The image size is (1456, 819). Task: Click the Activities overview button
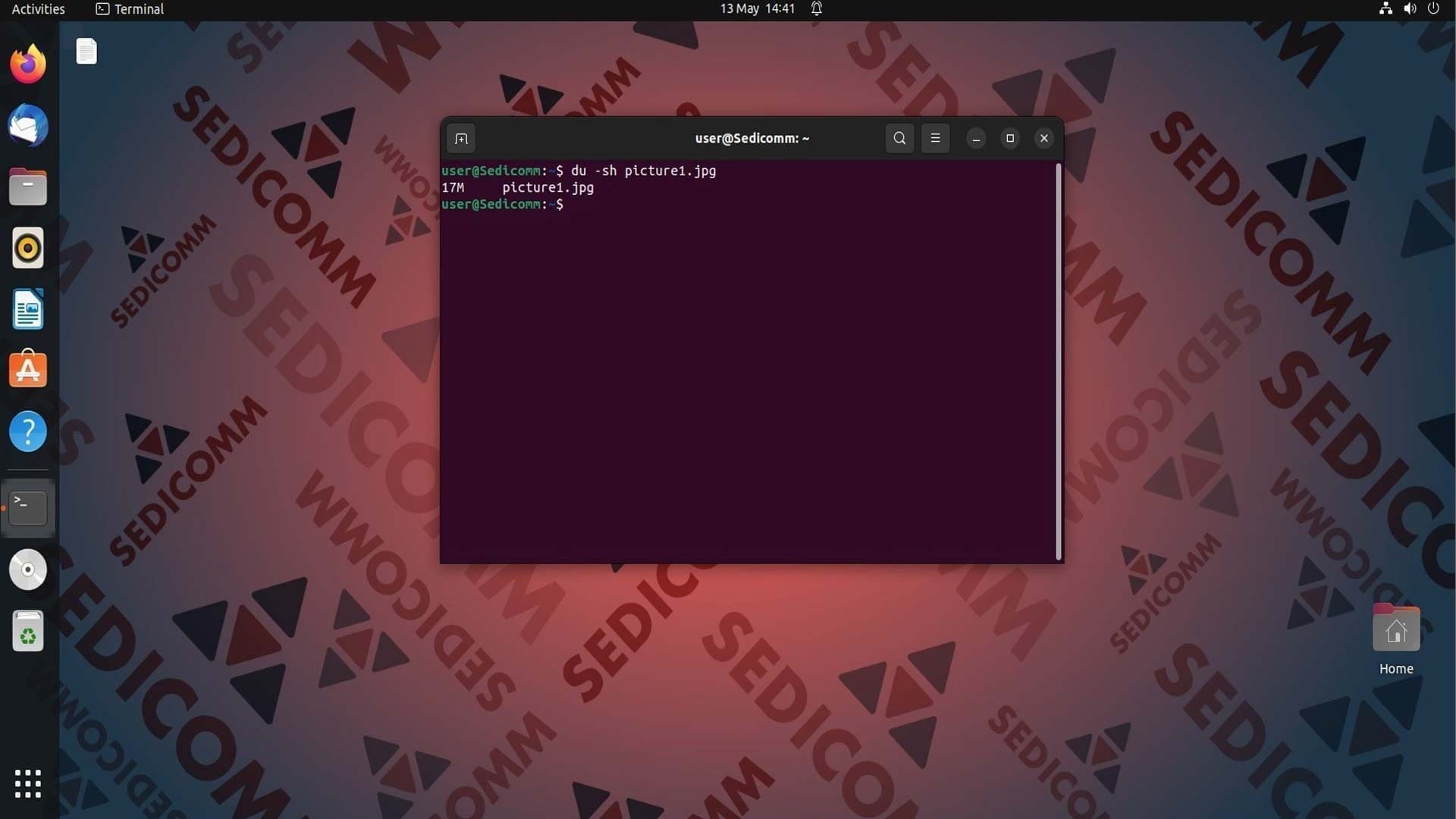tap(38, 9)
